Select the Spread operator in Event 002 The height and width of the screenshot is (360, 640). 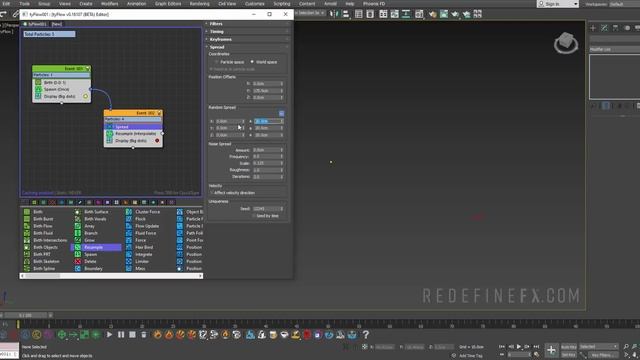tap(133, 127)
